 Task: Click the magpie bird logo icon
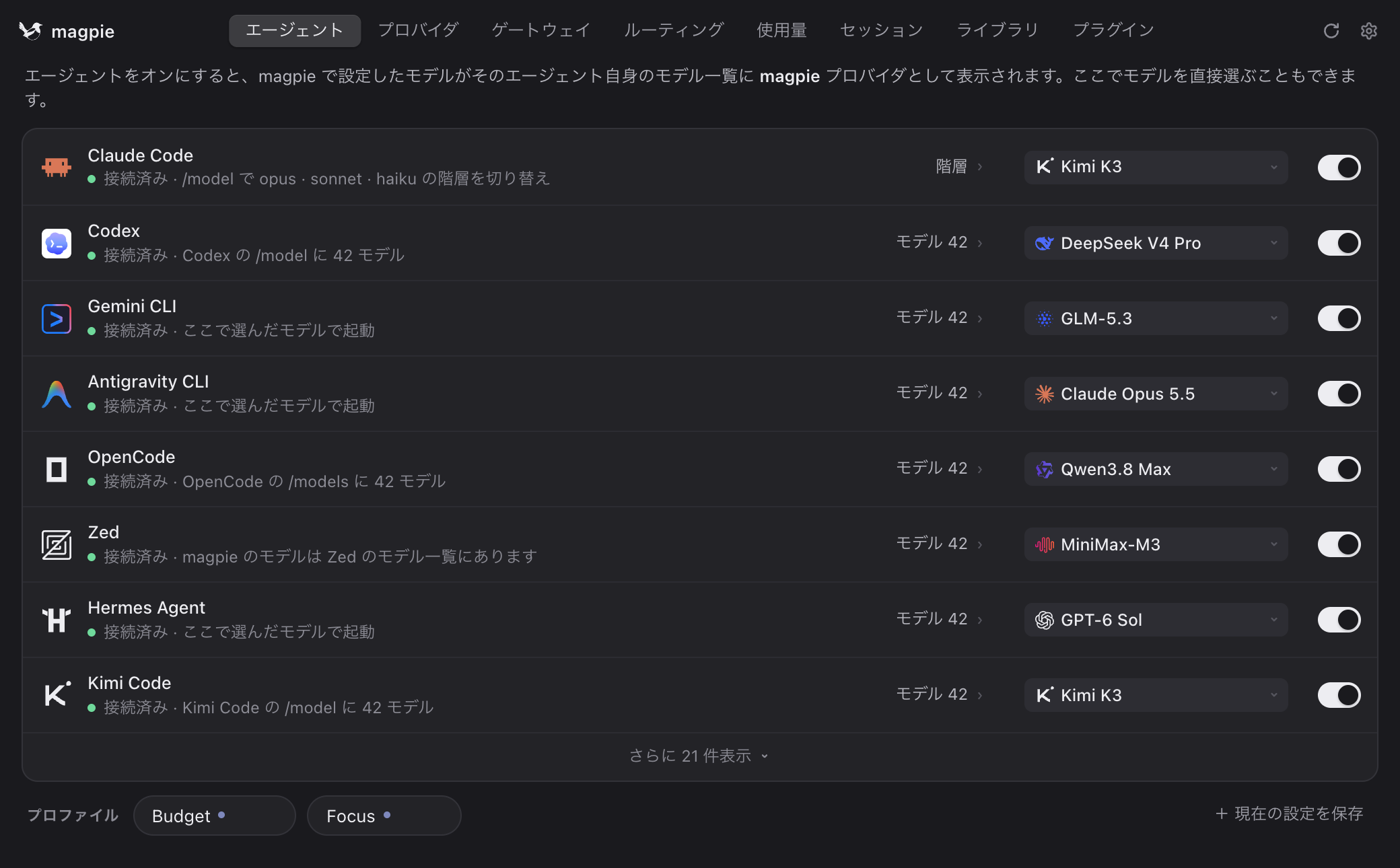30,31
